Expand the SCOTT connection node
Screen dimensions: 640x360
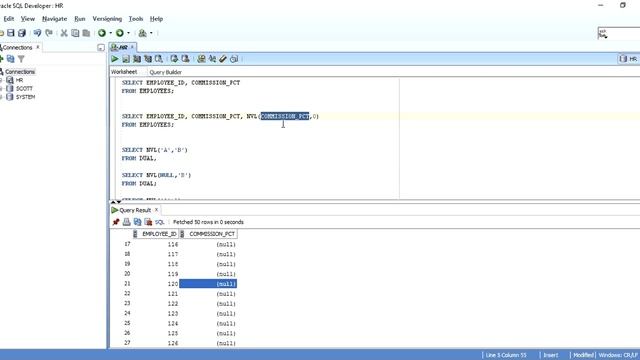click(x=1, y=89)
